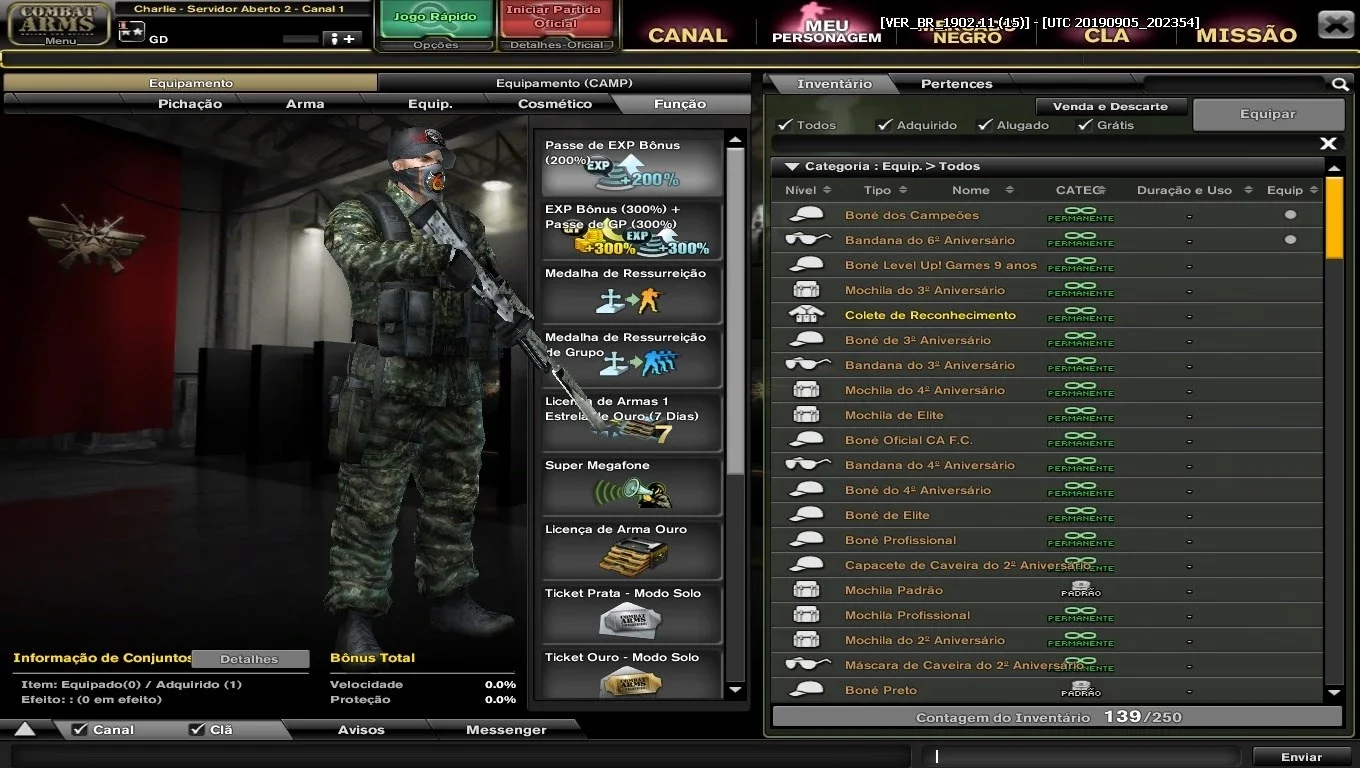This screenshot has width=1360, height=768.
Task: Toggle the Grátis filter checkbox
Action: click(x=1085, y=125)
